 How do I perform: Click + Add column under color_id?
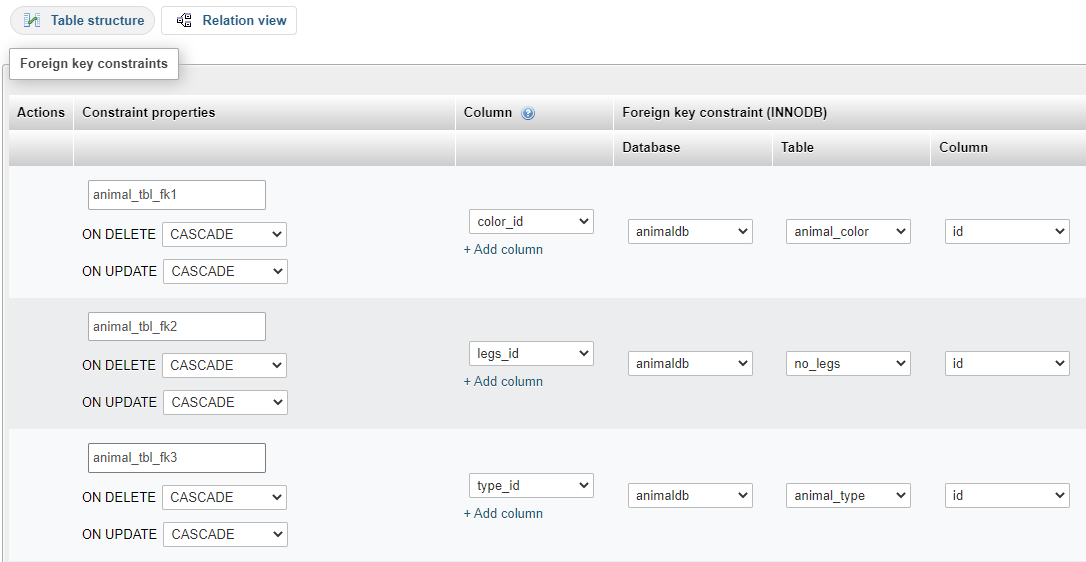(503, 249)
